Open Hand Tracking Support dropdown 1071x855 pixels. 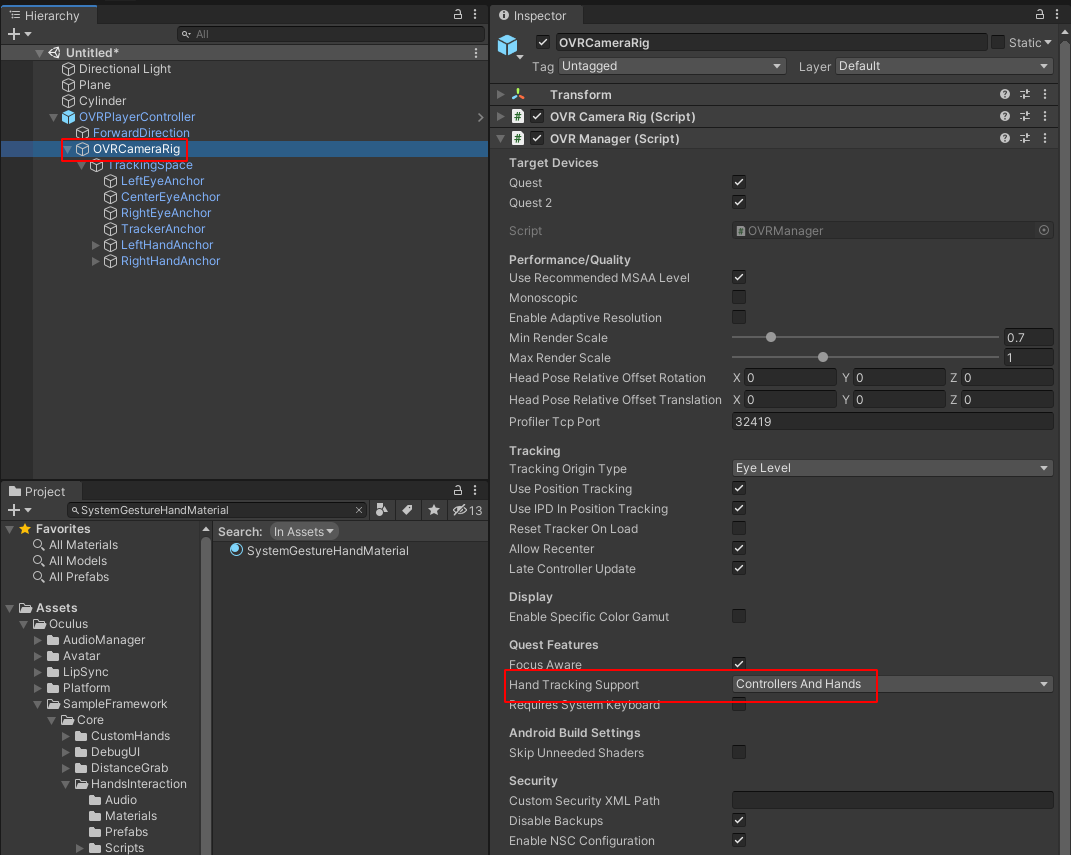[892, 684]
